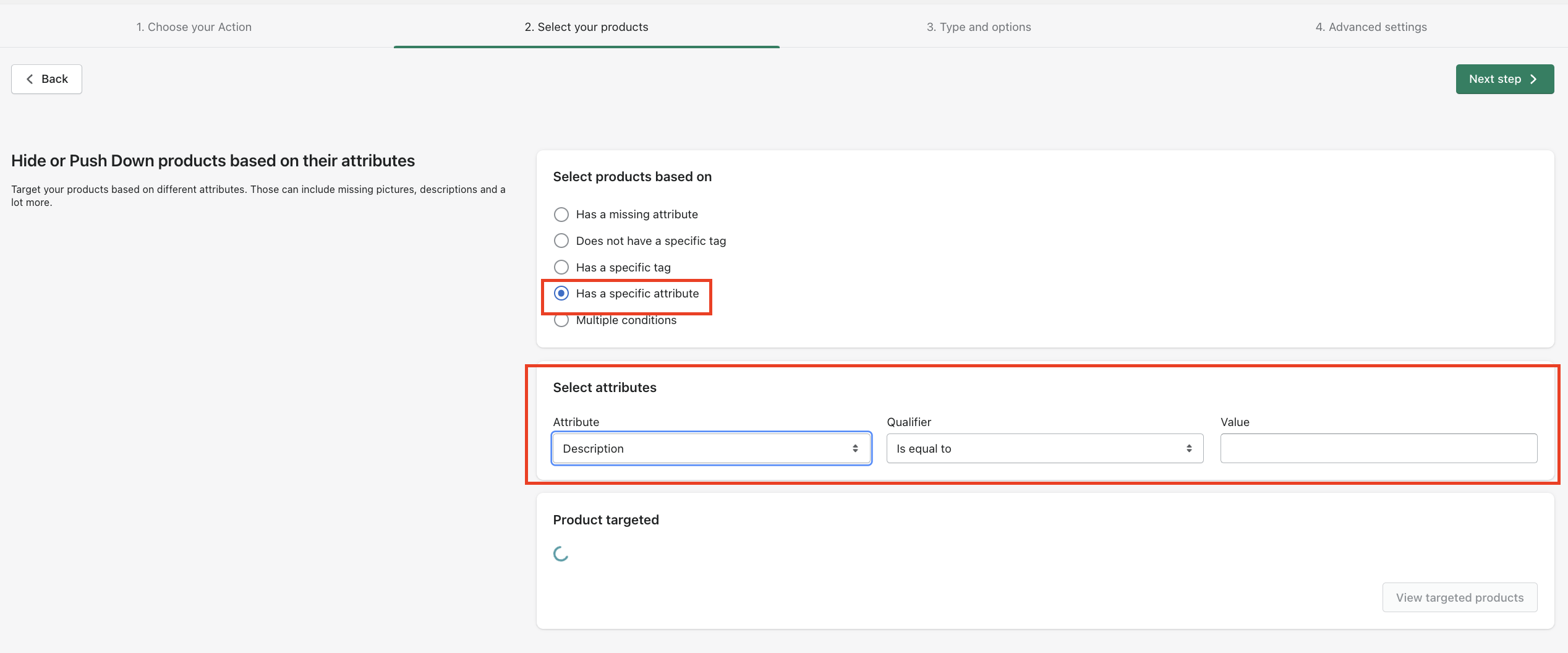The image size is (1568, 653).
Task: Click the right chevron icon on Next step
Action: pos(1533,79)
